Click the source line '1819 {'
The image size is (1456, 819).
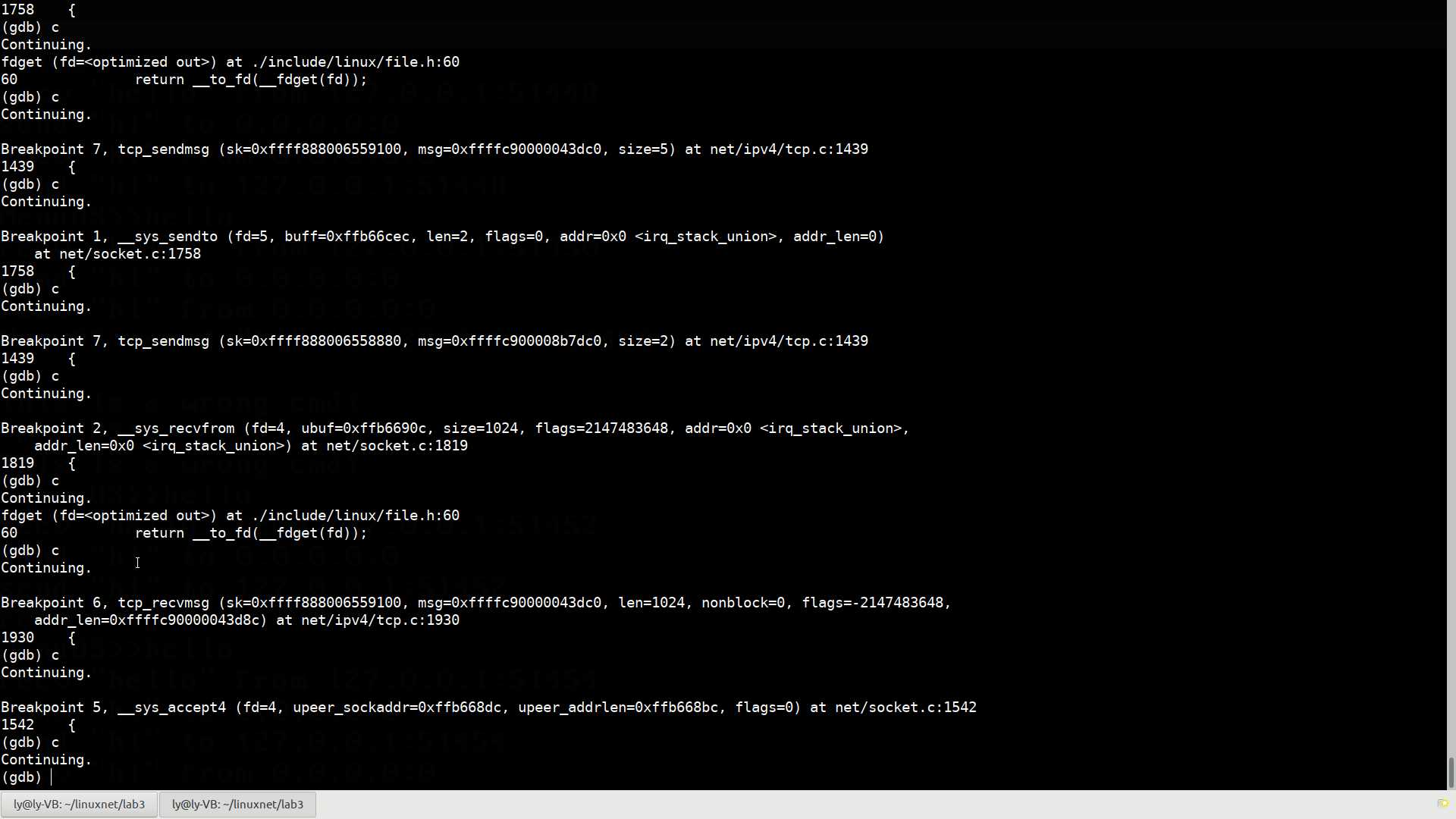(39, 463)
